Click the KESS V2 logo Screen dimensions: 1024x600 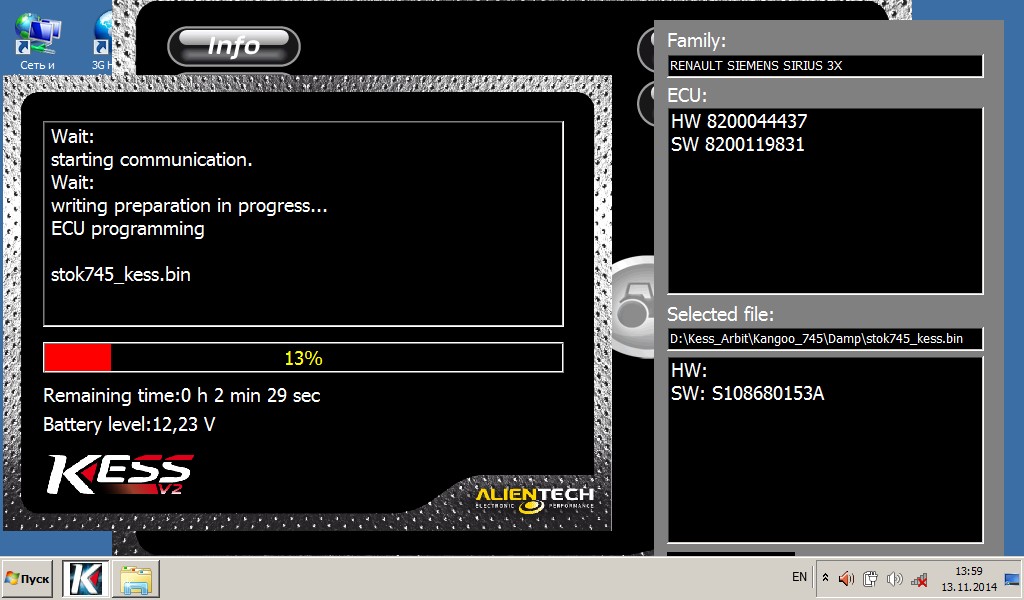click(120, 474)
